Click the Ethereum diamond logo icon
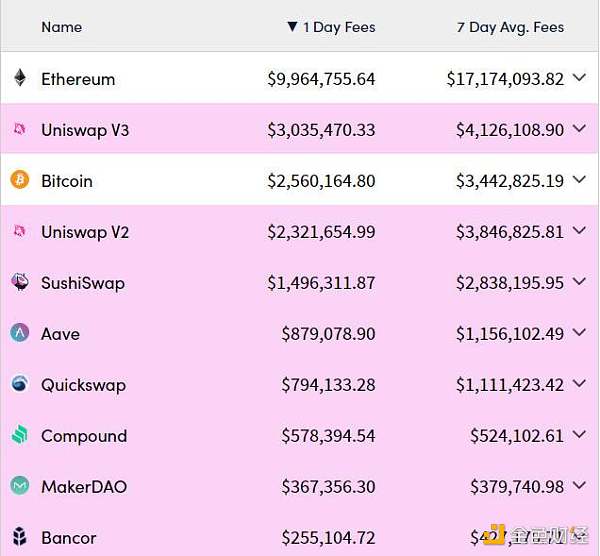The height and width of the screenshot is (556, 600). [20, 78]
